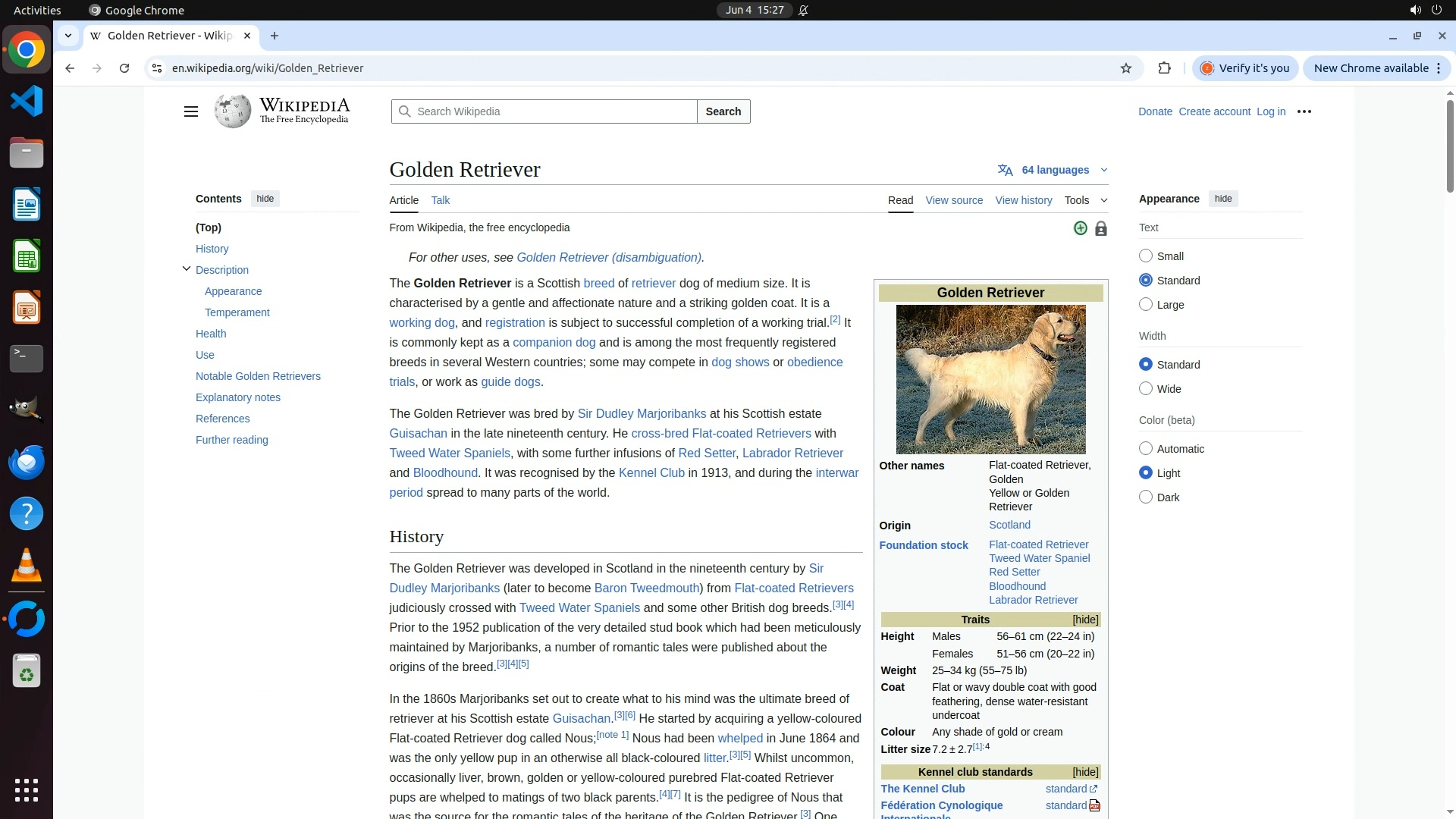Expand the 64 languages dropdown
The width and height of the screenshot is (1456, 819).
[1054, 170]
